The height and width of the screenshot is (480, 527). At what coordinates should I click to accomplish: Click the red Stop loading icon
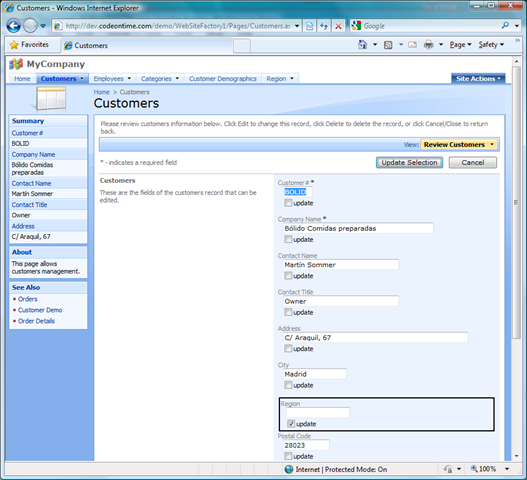click(x=338, y=26)
